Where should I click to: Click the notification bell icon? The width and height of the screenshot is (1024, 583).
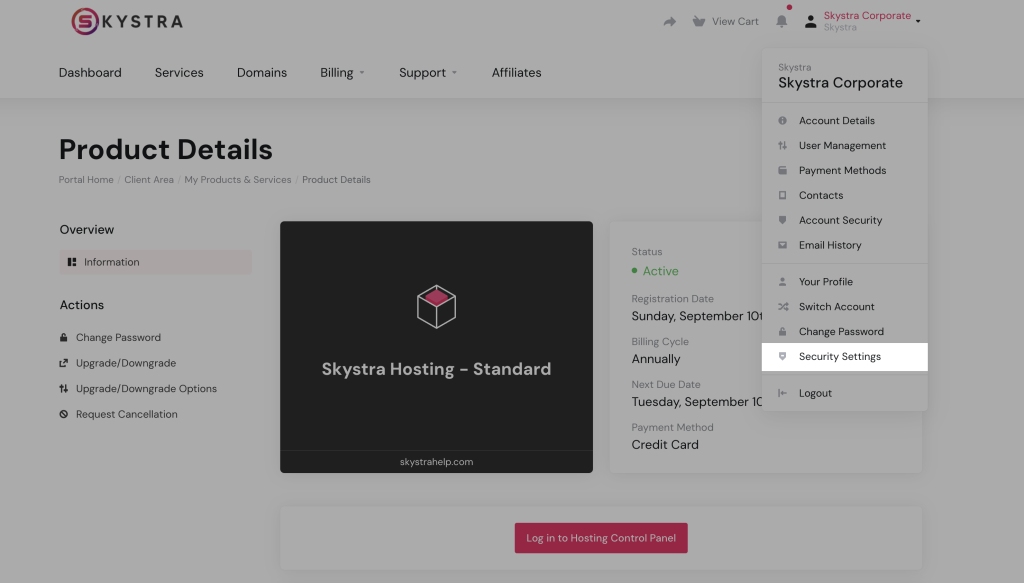pos(782,21)
